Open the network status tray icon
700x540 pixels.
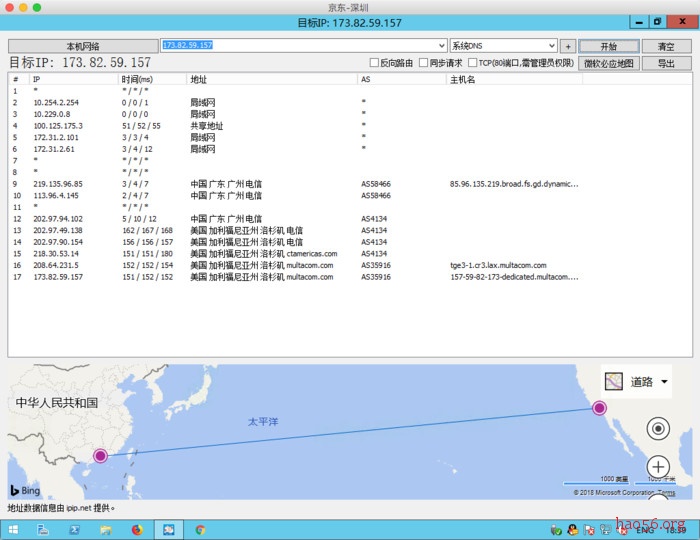pyautogui.click(x=605, y=530)
